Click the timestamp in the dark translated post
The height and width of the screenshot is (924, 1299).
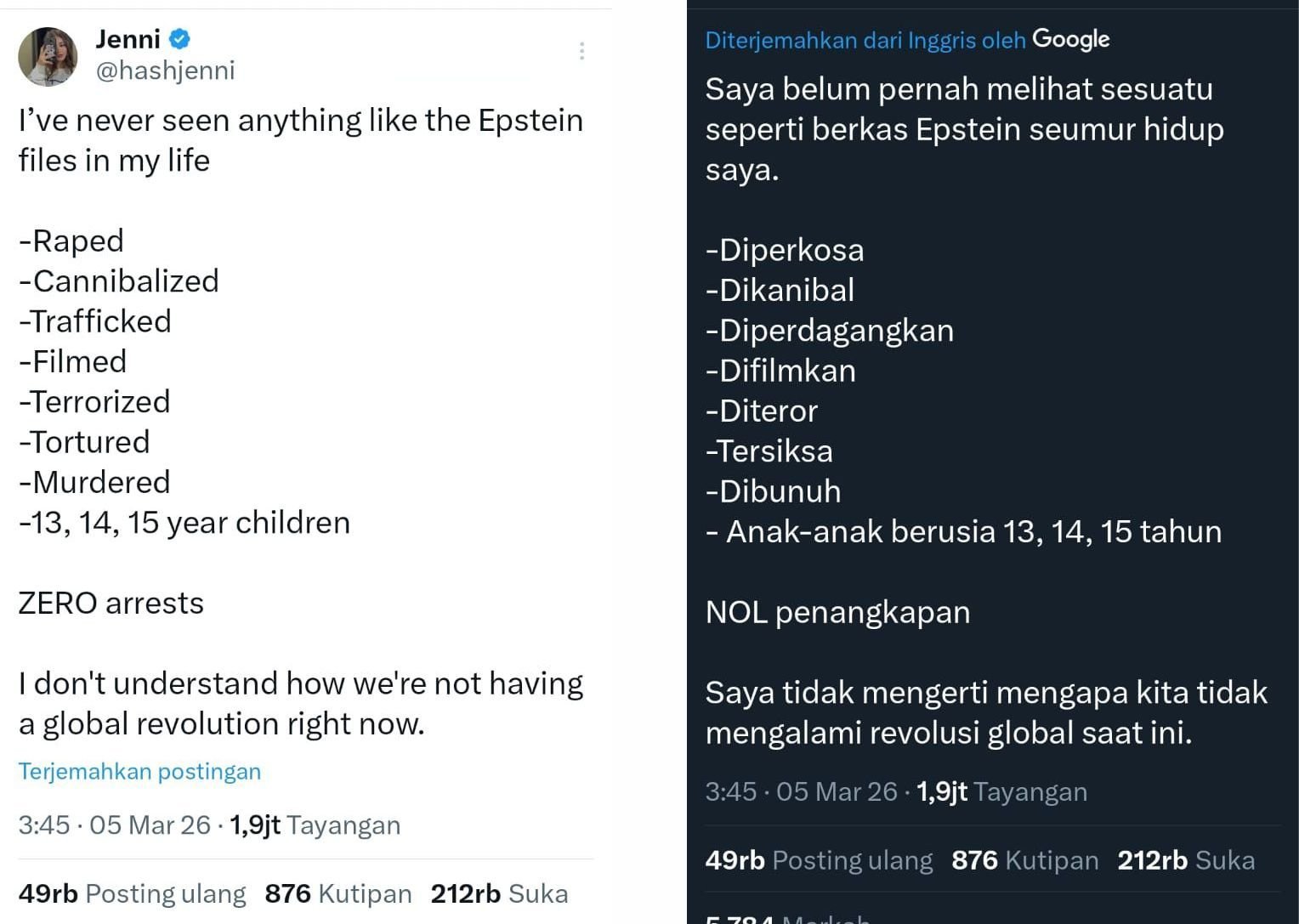click(801, 792)
